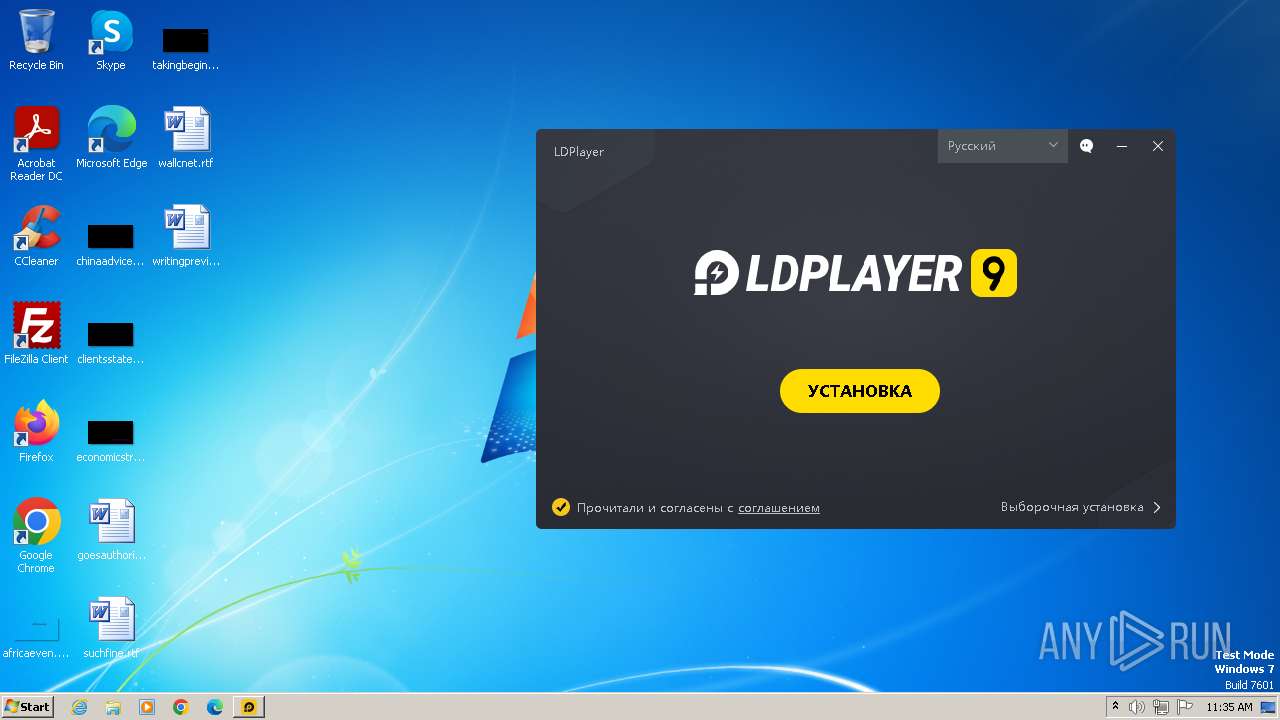Select the Skype desktop shortcut
Screen dimensions: 1280x720
(111, 40)
